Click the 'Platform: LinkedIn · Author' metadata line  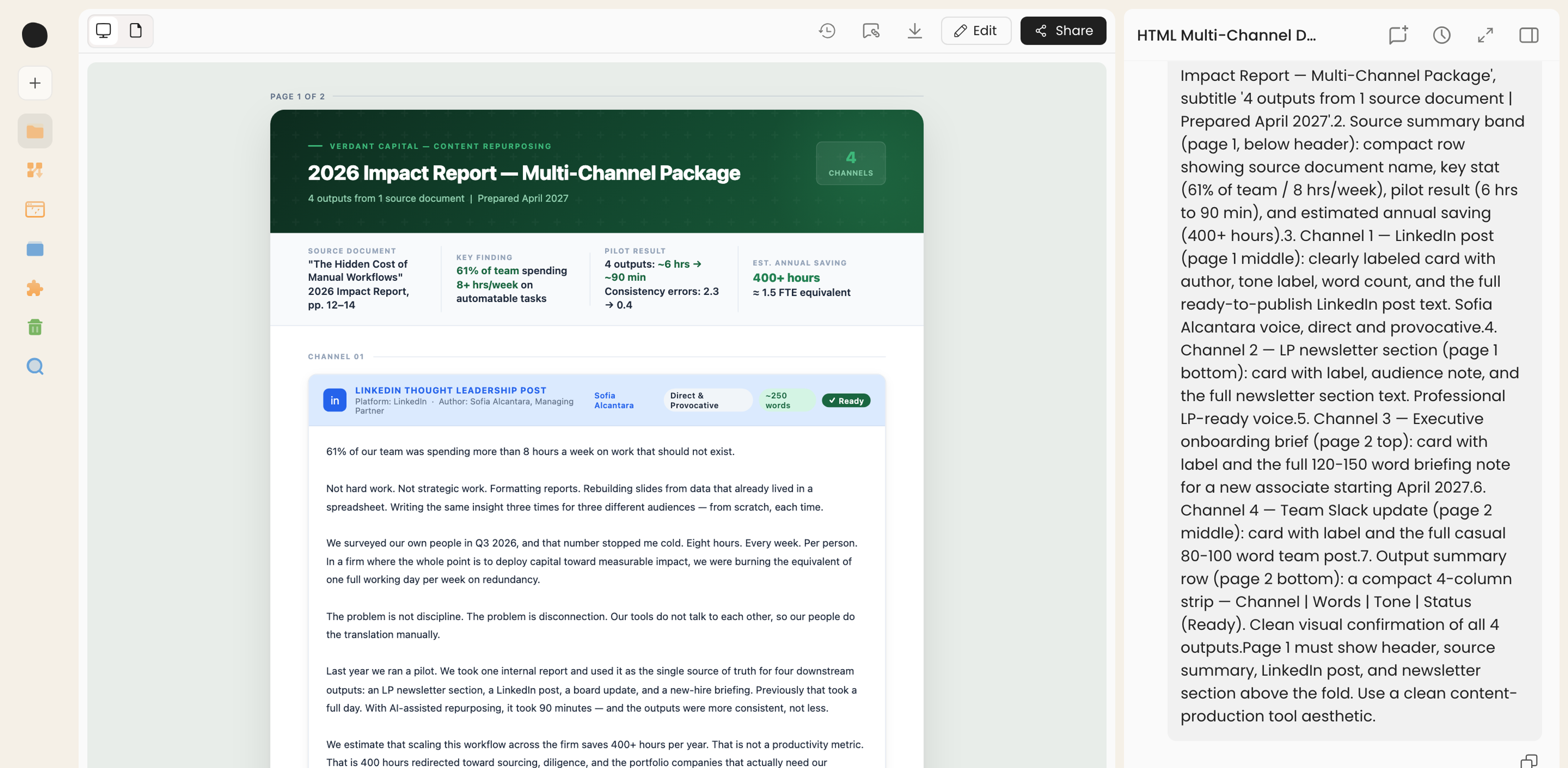[x=464, y=406]
